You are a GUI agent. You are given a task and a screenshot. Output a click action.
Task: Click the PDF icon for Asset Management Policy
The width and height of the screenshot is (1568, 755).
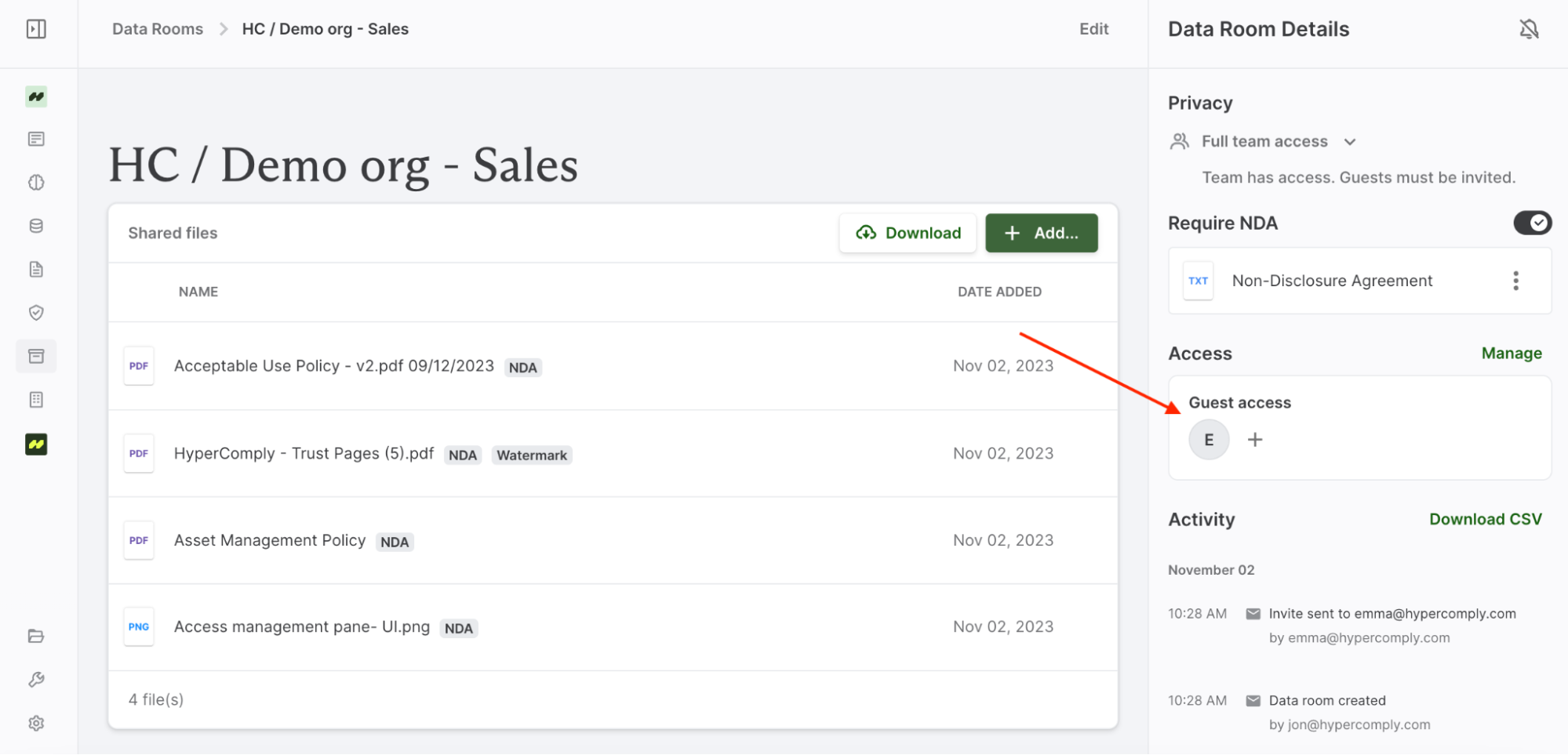[139, 540]
